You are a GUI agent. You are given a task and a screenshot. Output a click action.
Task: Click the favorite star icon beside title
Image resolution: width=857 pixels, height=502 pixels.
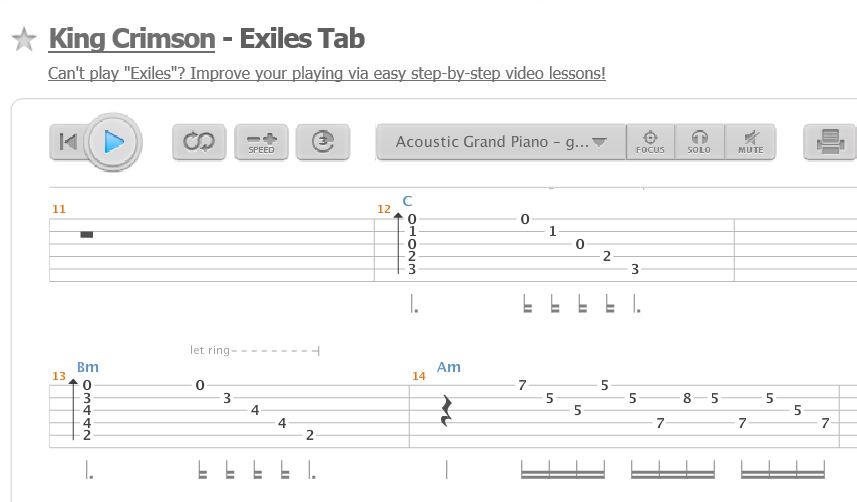tap(24, 39)
